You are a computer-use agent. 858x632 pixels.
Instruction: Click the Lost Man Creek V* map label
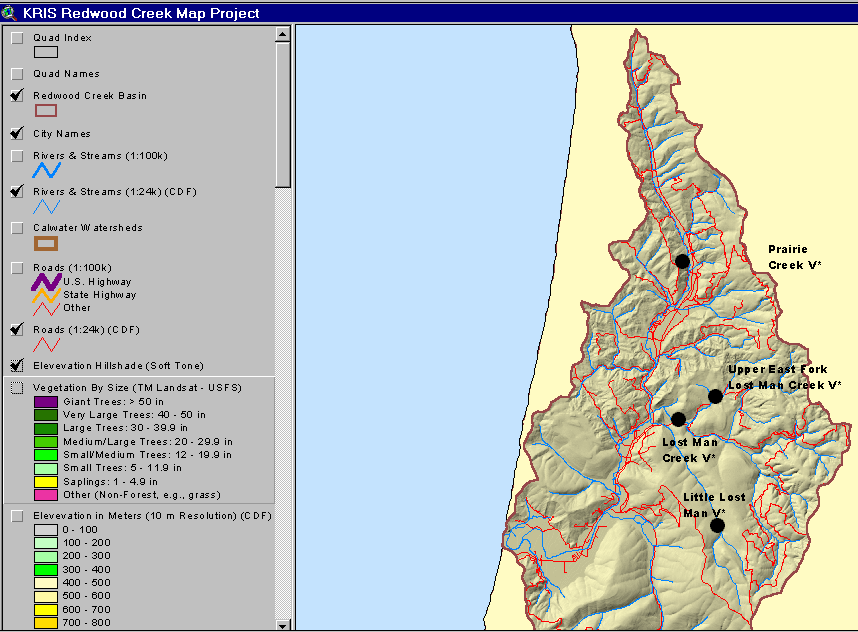(x=689, y=450)
